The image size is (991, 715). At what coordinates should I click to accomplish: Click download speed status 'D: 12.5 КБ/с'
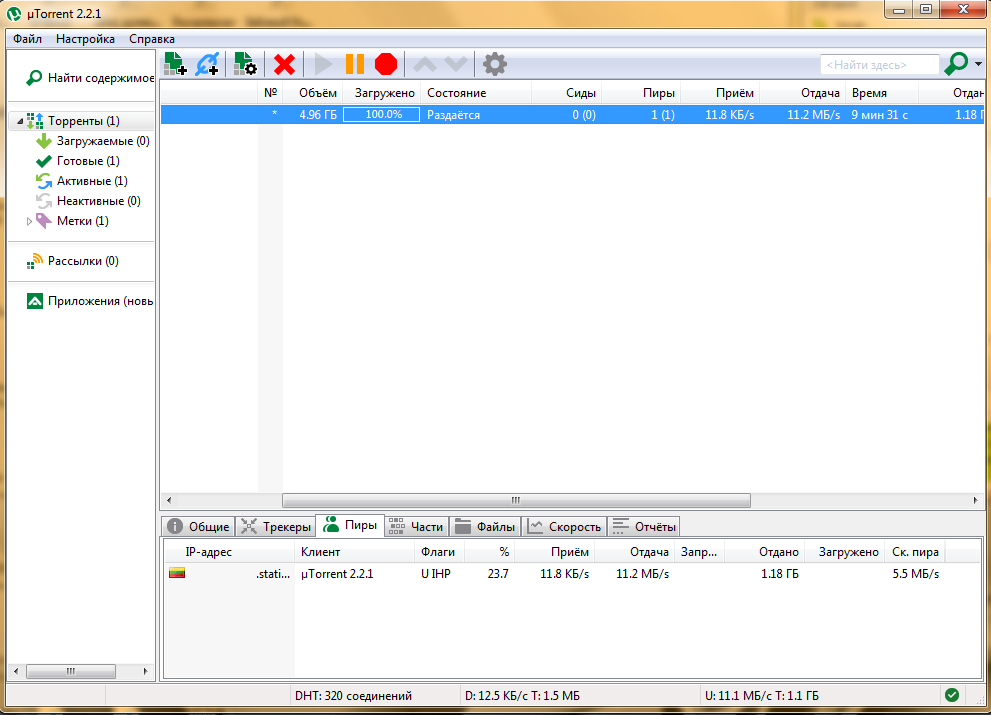point(522,696)
